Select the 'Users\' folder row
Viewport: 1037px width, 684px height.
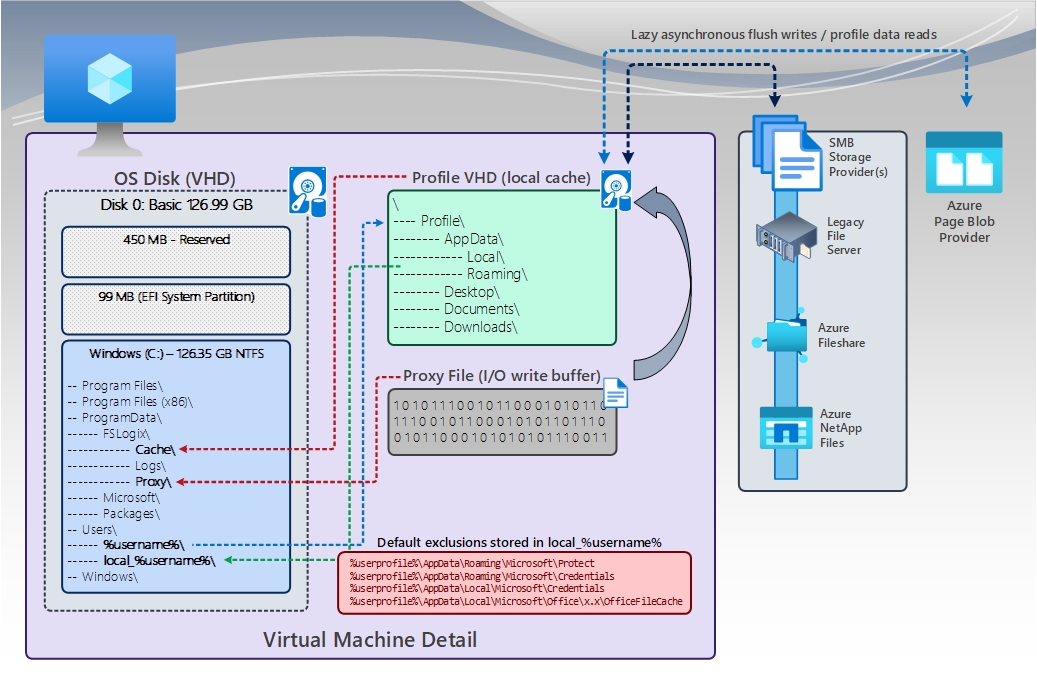(x=92, y=529)
